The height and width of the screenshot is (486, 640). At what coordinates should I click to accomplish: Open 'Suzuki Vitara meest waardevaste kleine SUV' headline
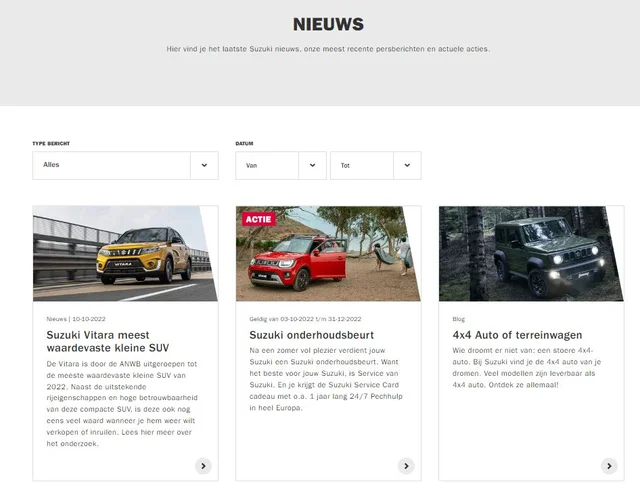coord(108,341)
